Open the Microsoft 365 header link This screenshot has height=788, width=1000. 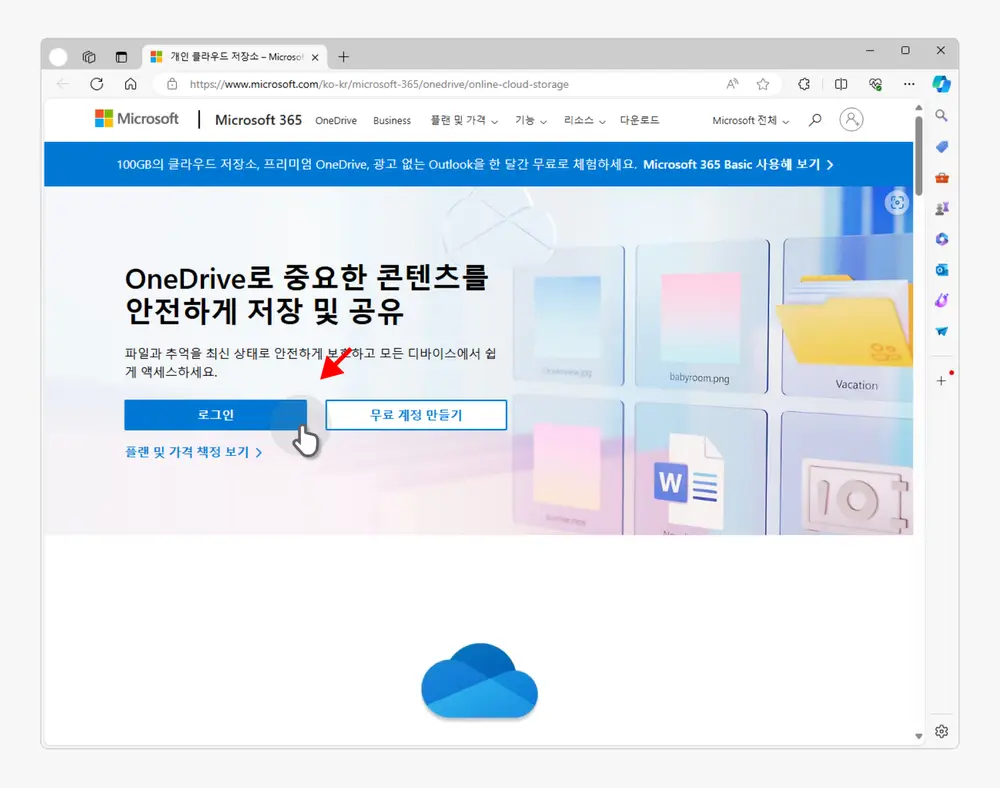point(258,120)
